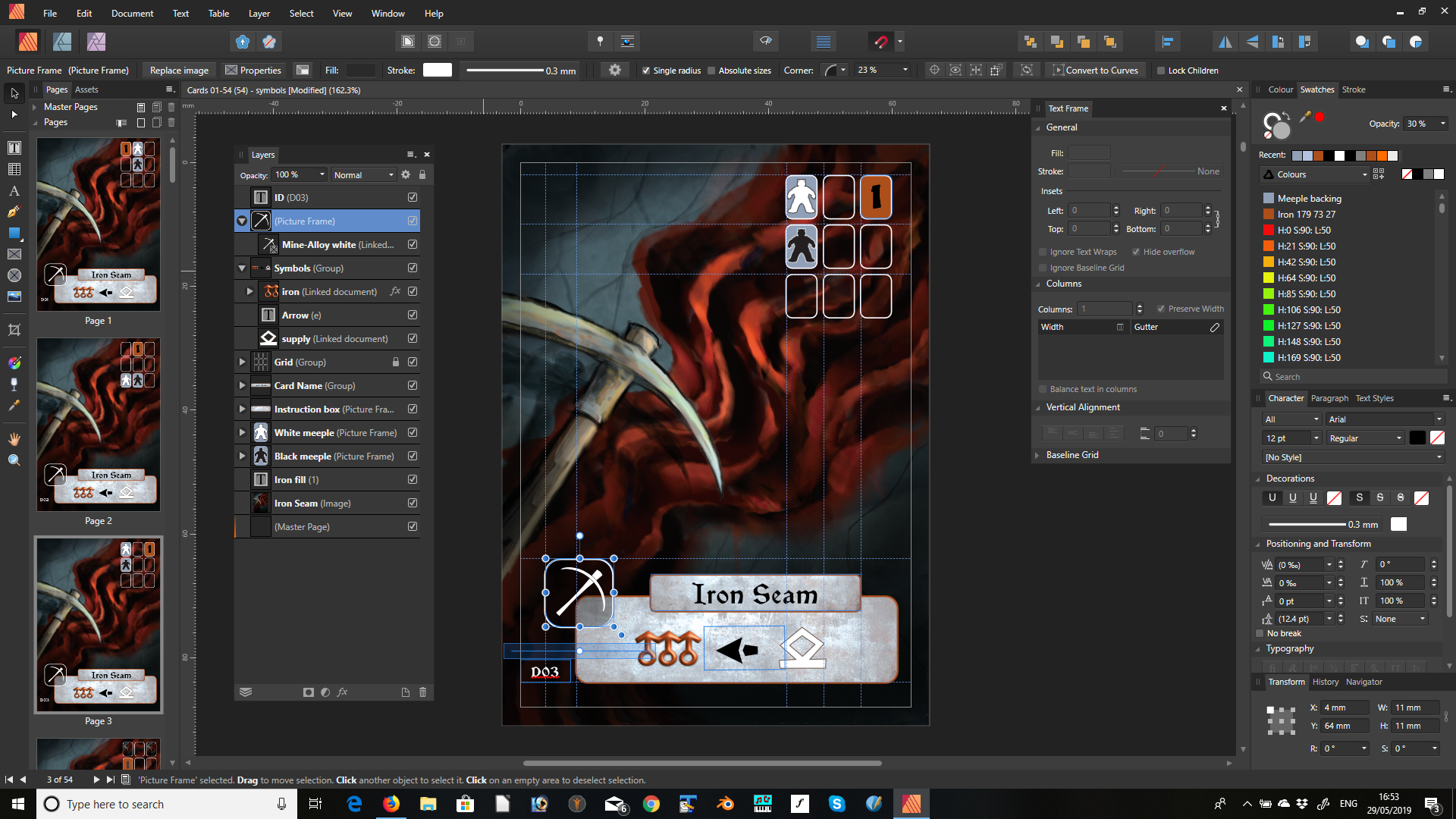Select the Frame Text tool
Screen dimensions: 1456x819
coord(14,147)
